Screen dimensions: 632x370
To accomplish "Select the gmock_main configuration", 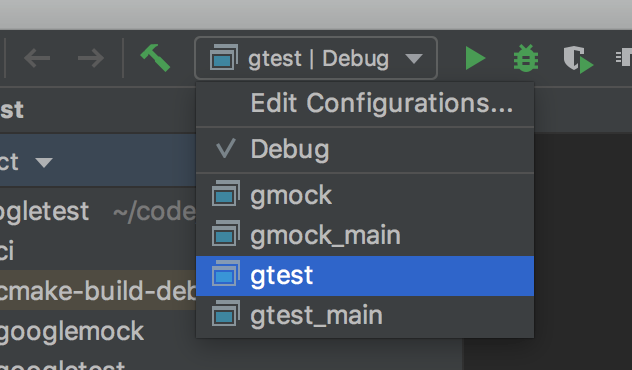I will tap(365, 235).
